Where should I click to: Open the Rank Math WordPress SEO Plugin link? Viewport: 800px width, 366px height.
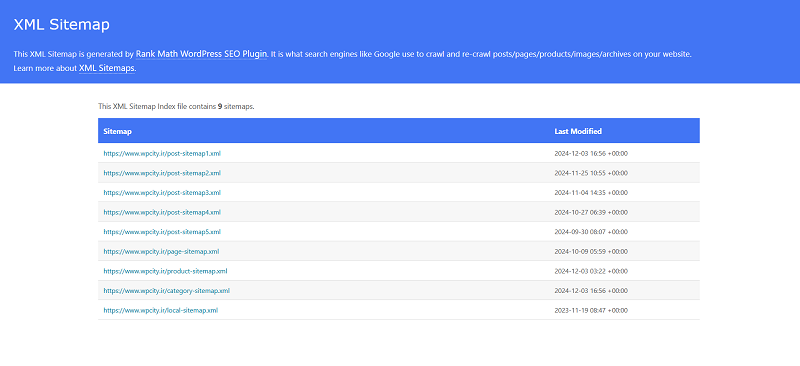(202, 54)
